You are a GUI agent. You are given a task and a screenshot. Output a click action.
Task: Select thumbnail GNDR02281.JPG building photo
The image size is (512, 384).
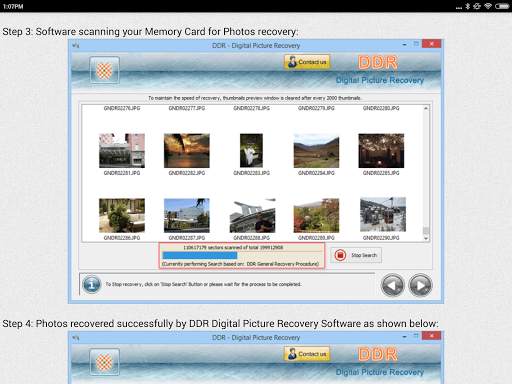point(122,151)
